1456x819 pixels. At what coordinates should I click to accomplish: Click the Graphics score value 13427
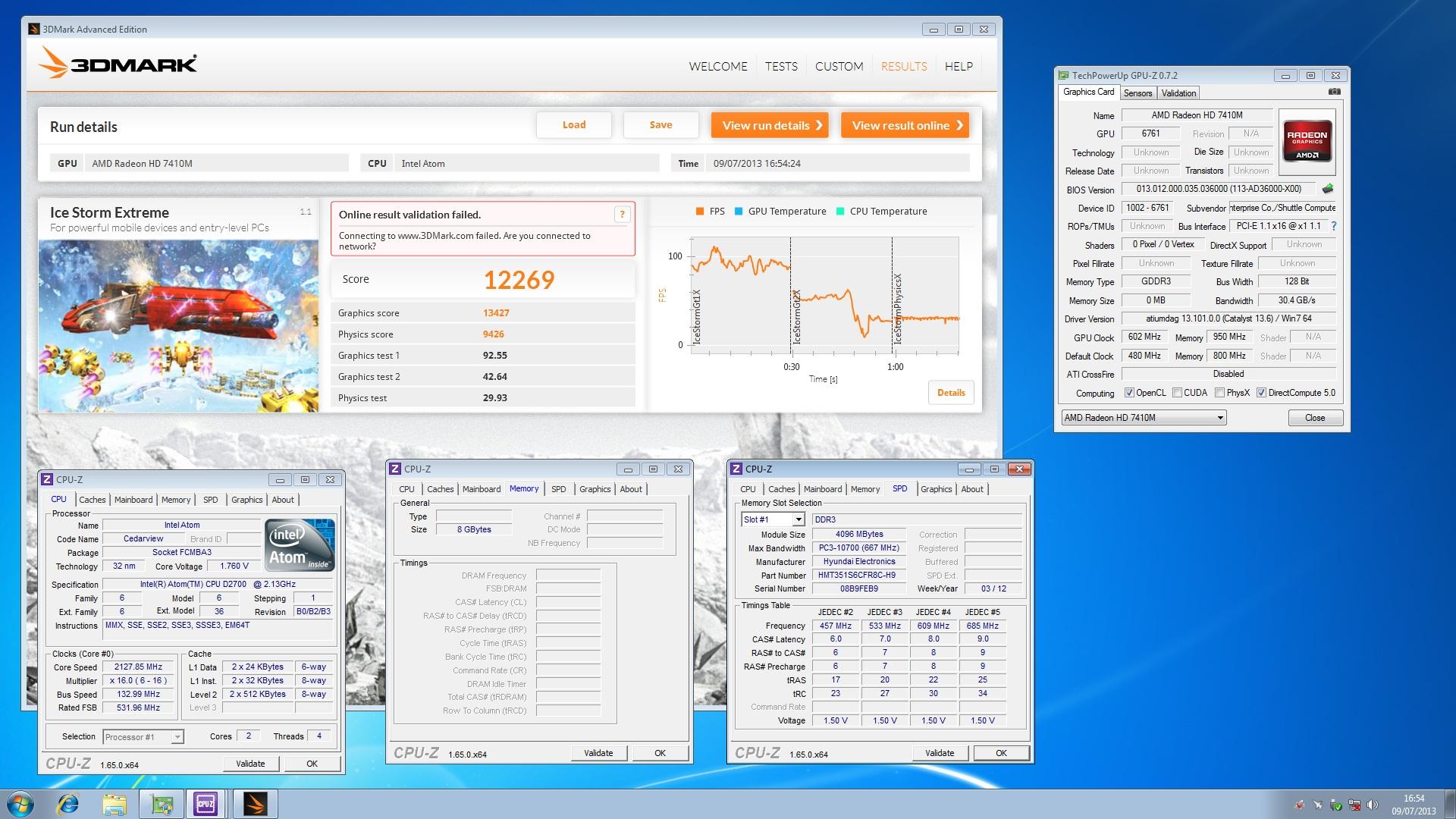(x=496, y=313)
